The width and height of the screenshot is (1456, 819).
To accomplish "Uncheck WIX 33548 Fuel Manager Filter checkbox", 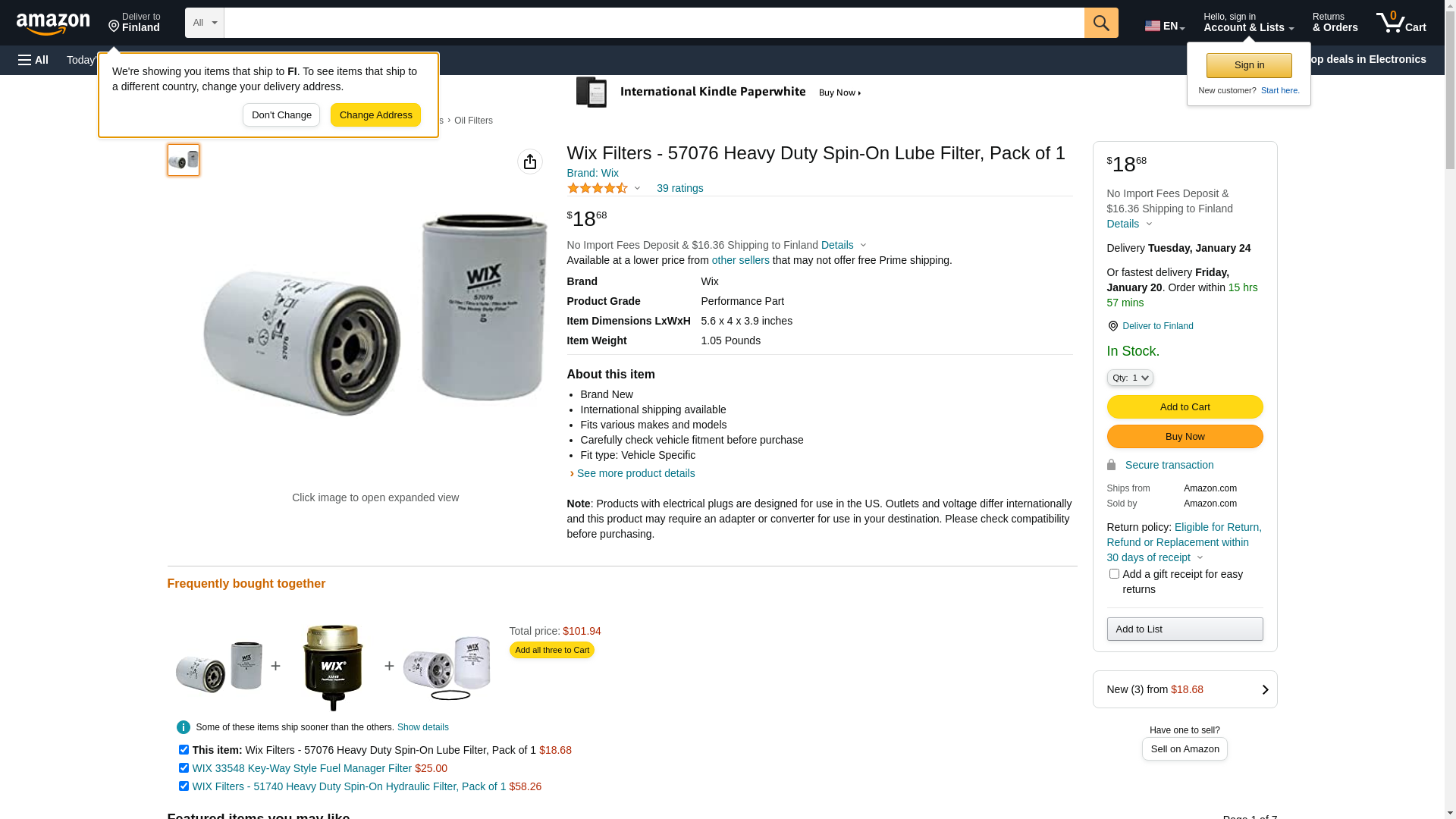I will tap(184, 768).
